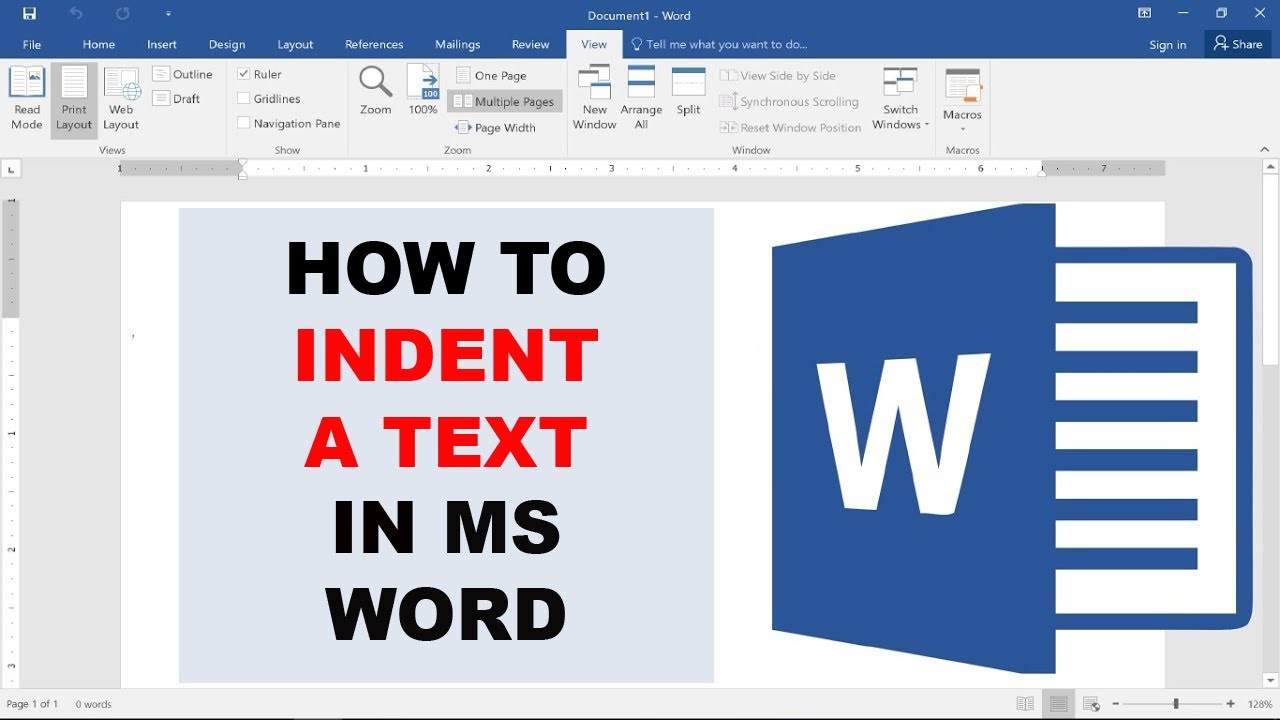Click Arrange All windows
This screenshot has width=1280, height=720.
[x=641, y=98]
